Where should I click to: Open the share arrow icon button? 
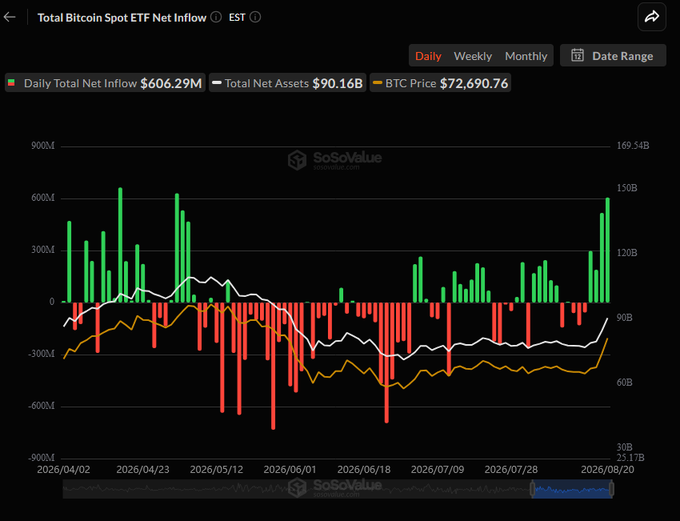(652, 17)
